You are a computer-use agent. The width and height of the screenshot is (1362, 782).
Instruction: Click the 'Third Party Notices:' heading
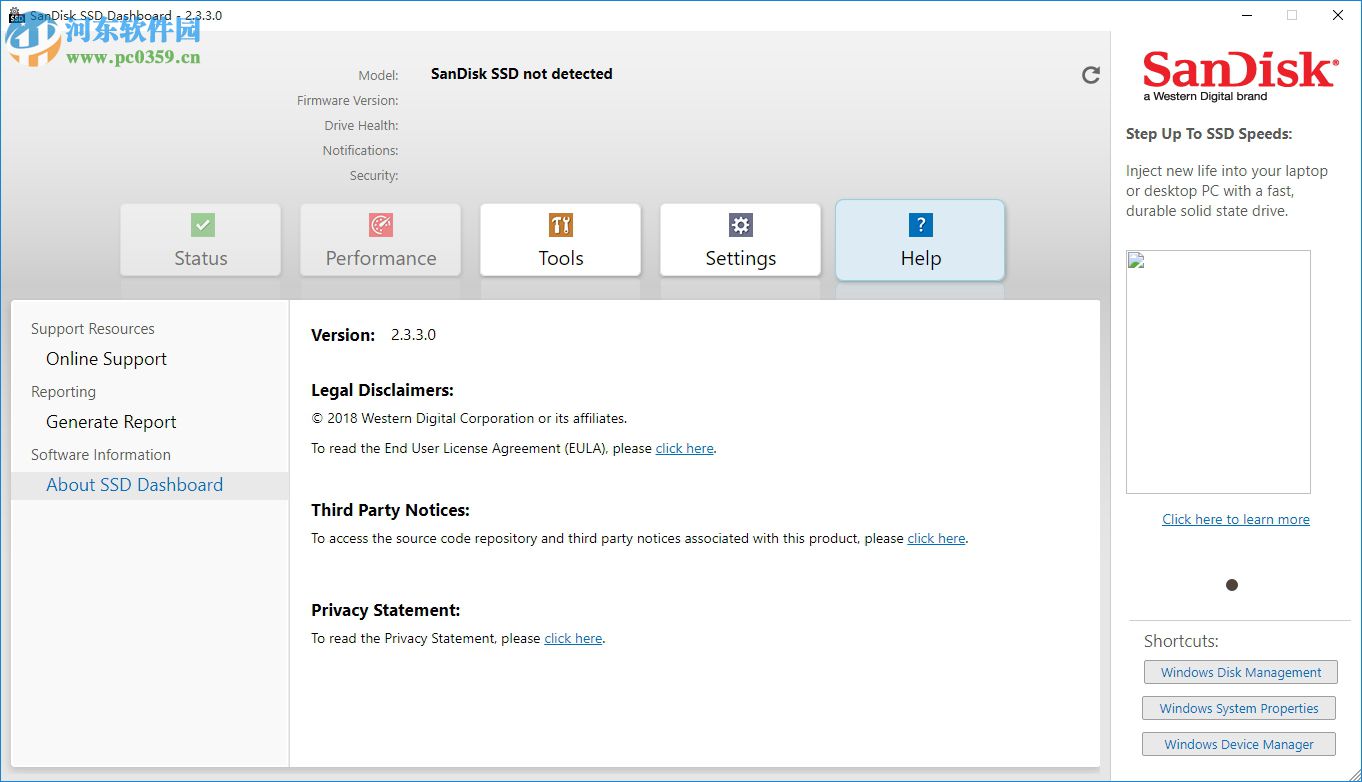pos(390,510)
